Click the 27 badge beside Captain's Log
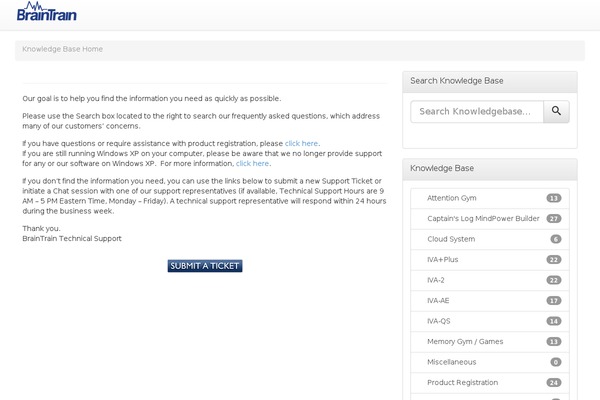 pos(554,219)
